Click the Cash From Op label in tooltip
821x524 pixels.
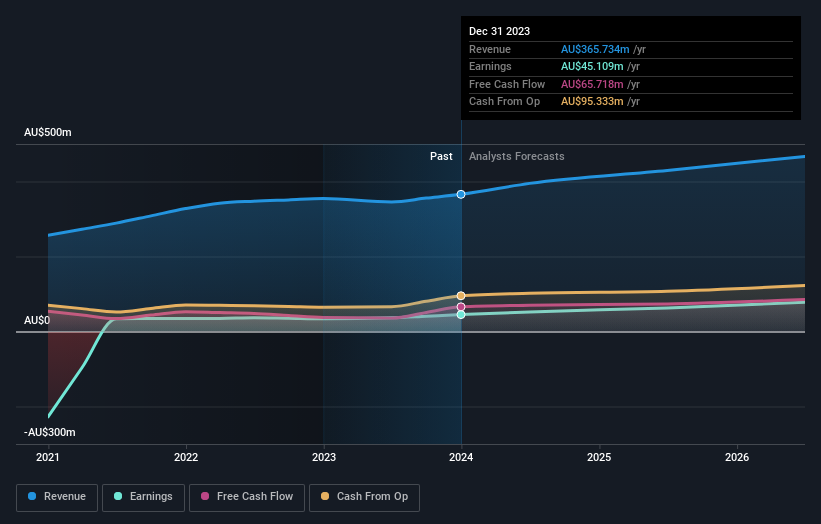point(504,102)
